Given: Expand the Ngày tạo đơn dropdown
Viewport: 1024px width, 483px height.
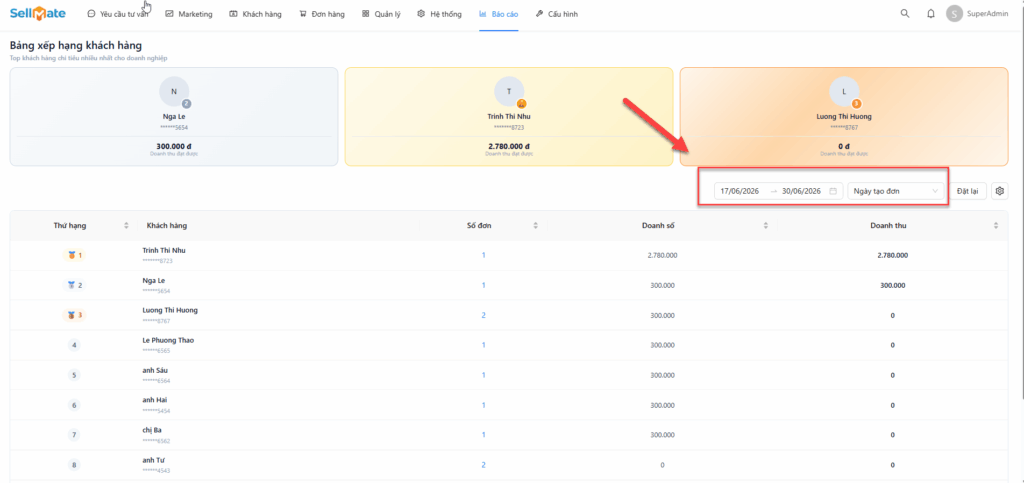Looking at the screenshot, I should click(x=896, y=191).
